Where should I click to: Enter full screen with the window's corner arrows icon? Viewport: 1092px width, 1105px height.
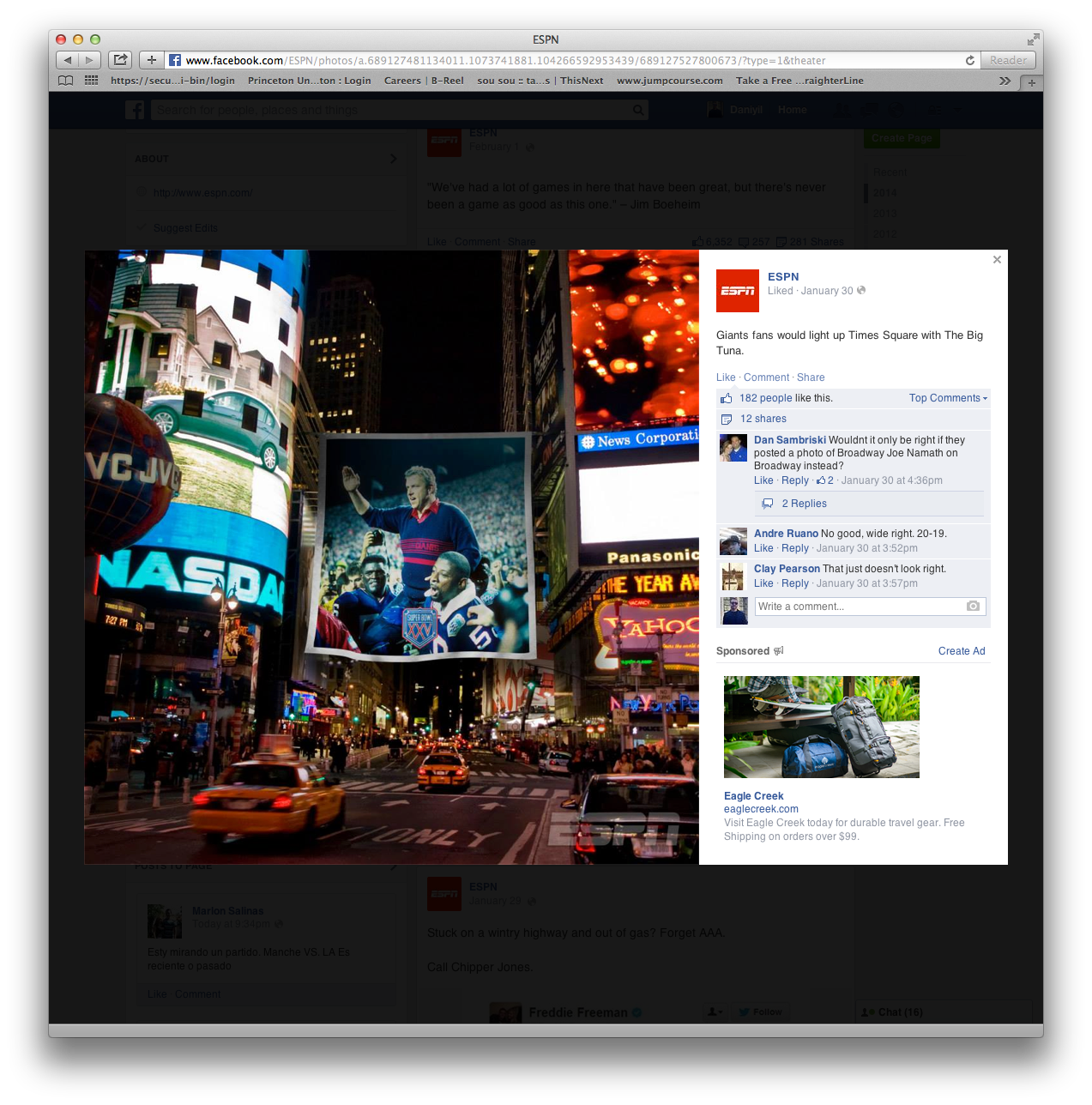[1033, 39]
